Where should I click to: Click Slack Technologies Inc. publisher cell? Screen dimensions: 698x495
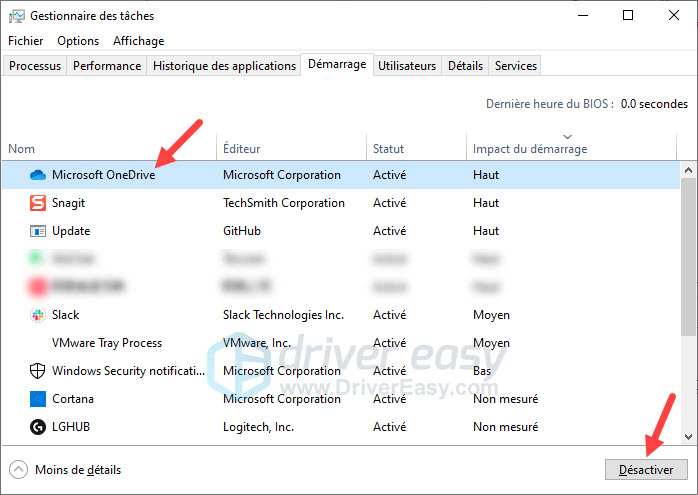click(x=283, y=315)
